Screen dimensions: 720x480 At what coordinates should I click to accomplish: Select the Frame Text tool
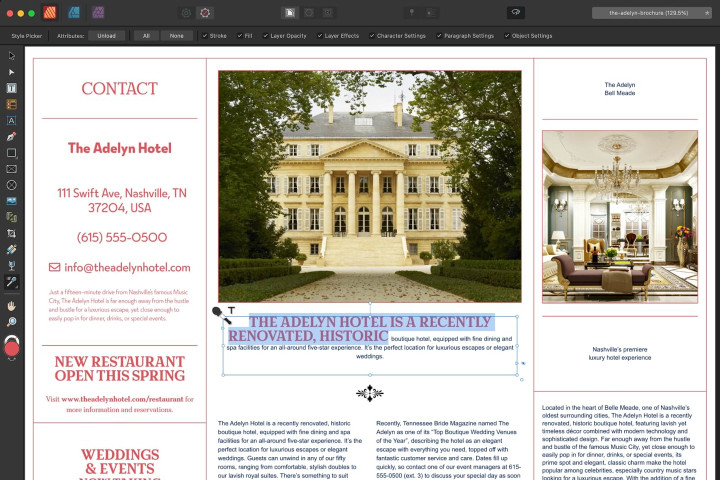11,88
